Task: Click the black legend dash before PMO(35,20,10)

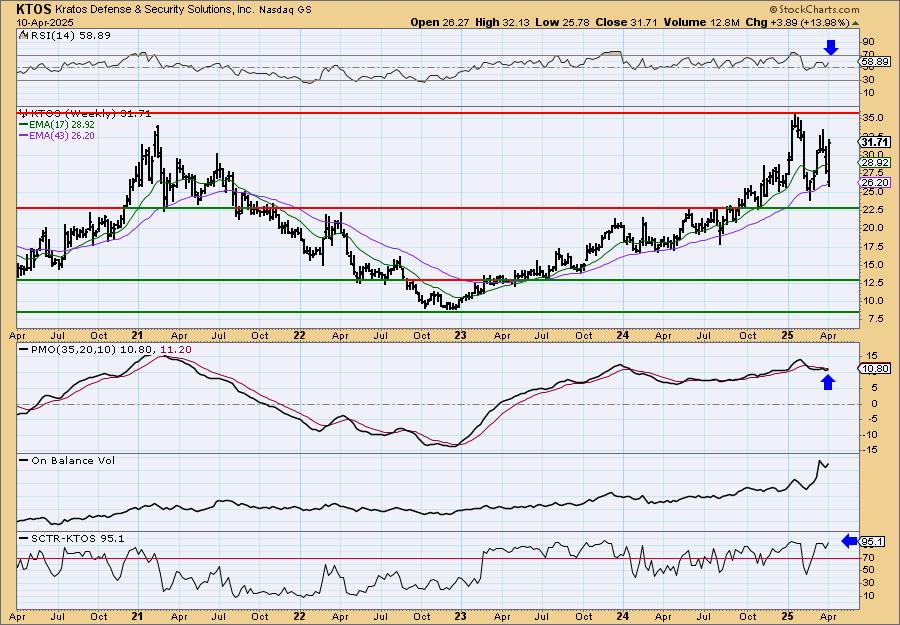Action: 24,350
